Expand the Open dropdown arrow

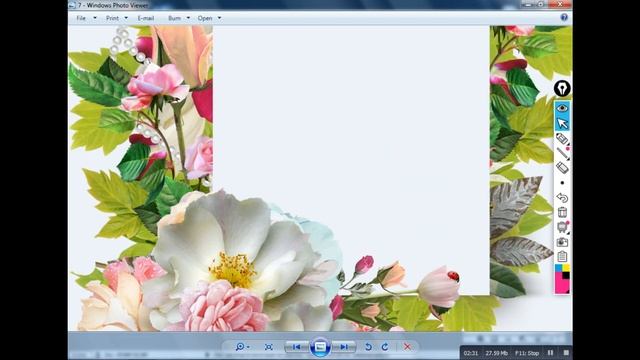click(x=219, y=18)
